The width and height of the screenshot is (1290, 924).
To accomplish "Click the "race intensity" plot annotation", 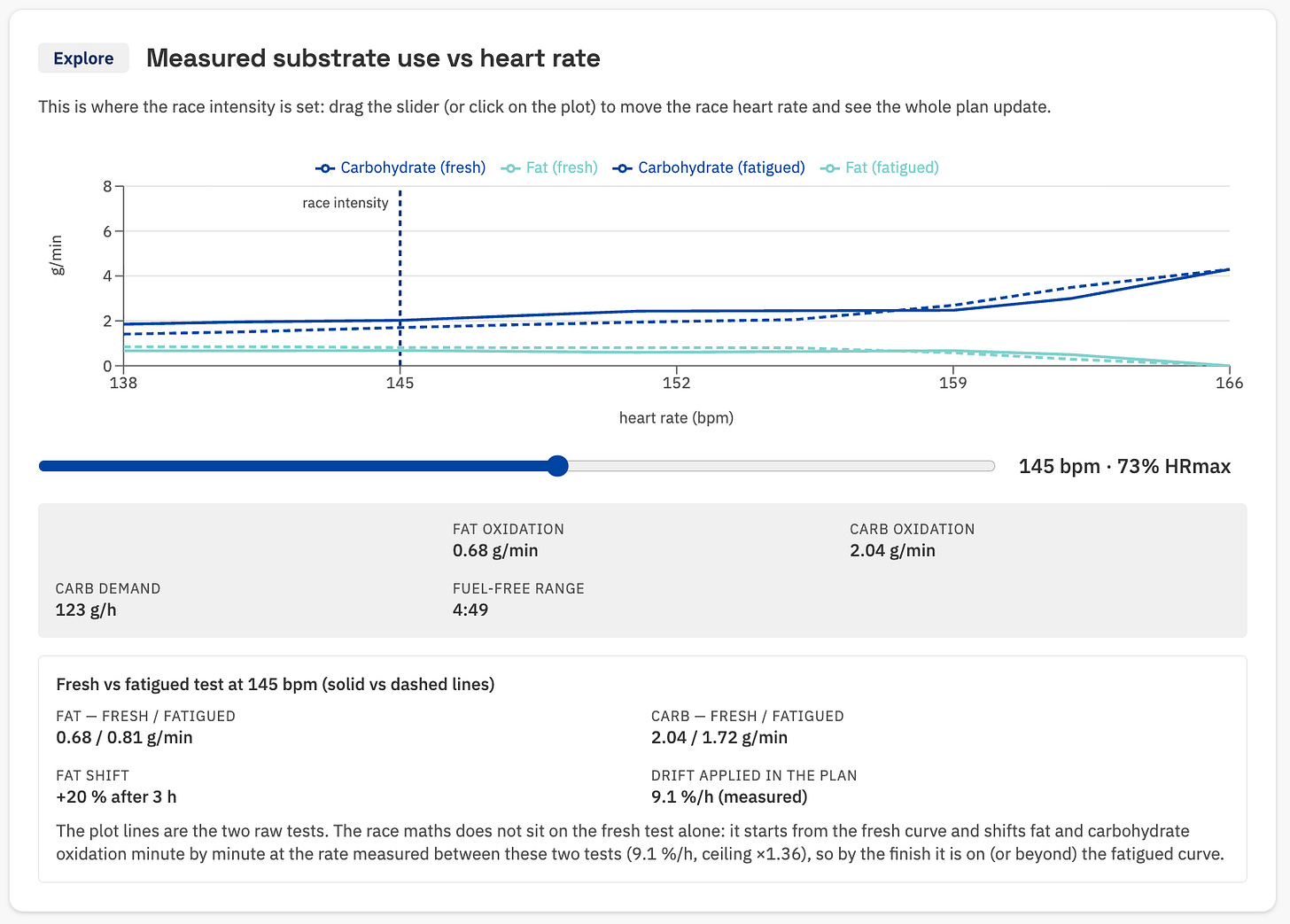I will [x=346, y=203].
